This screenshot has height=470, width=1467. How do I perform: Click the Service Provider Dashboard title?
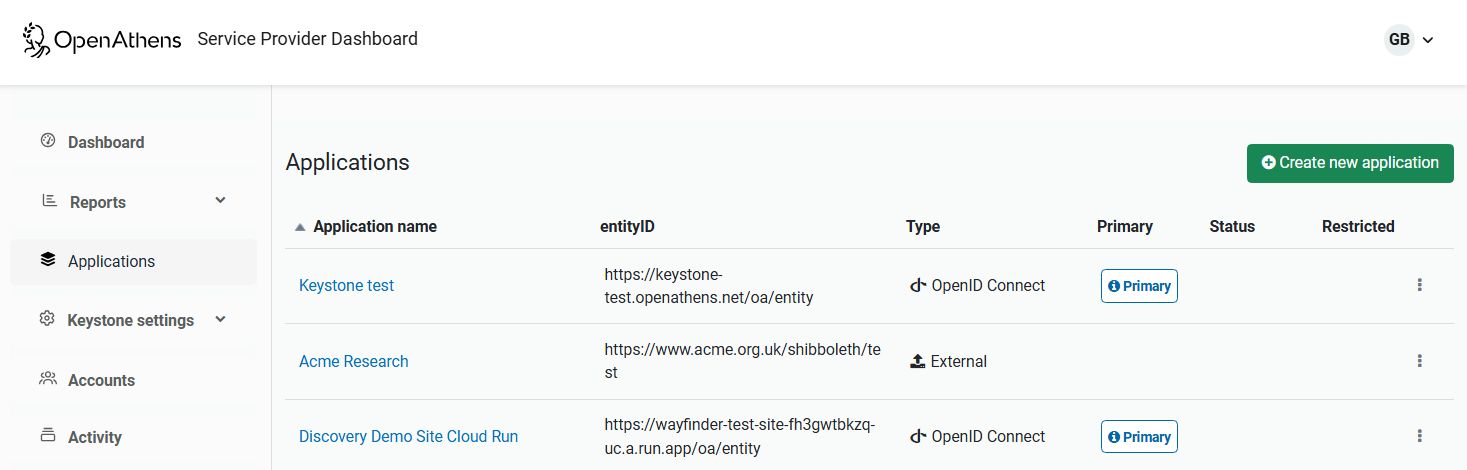(x=308, y=39)
